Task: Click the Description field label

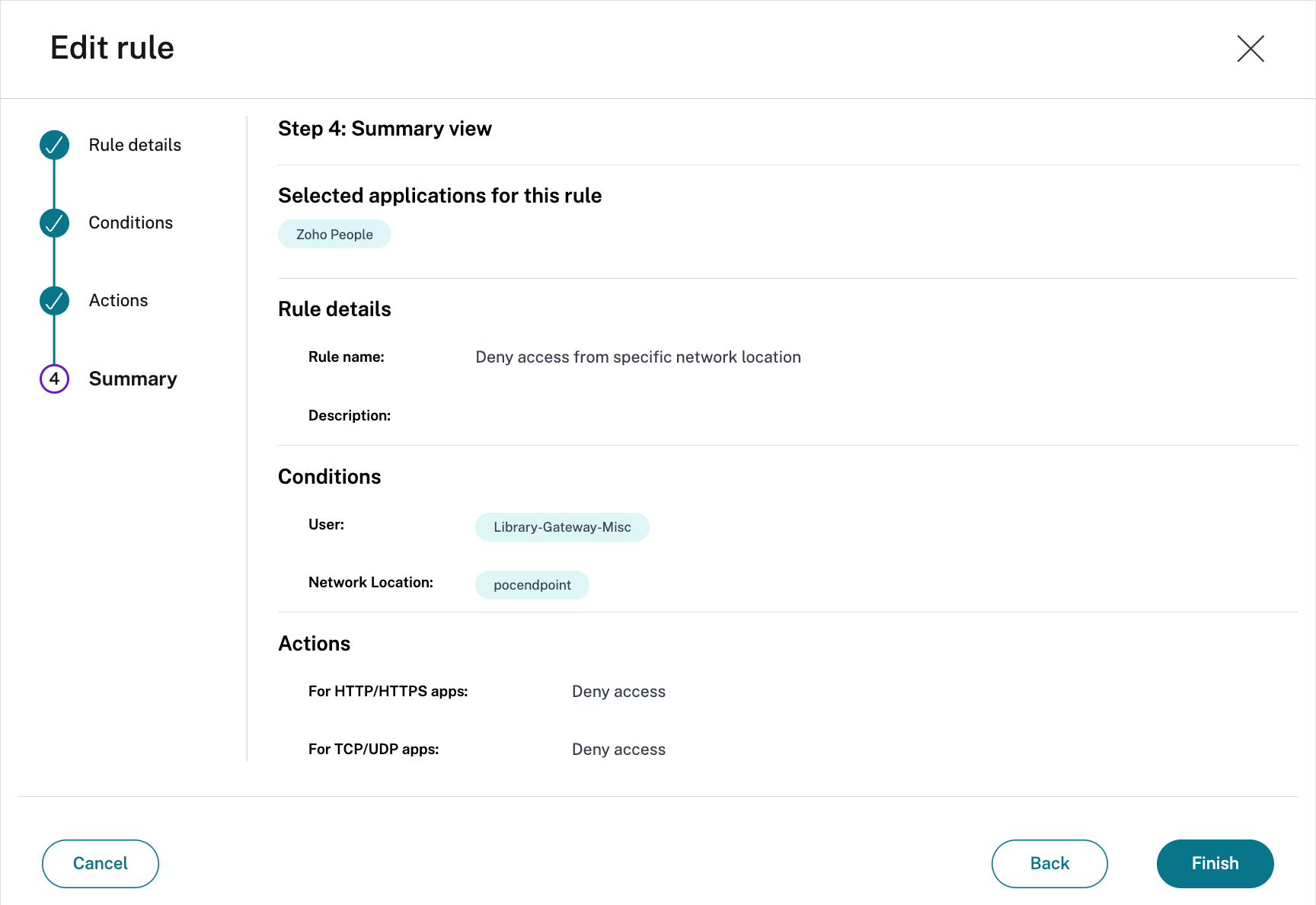Action: [x=349, y=415]
